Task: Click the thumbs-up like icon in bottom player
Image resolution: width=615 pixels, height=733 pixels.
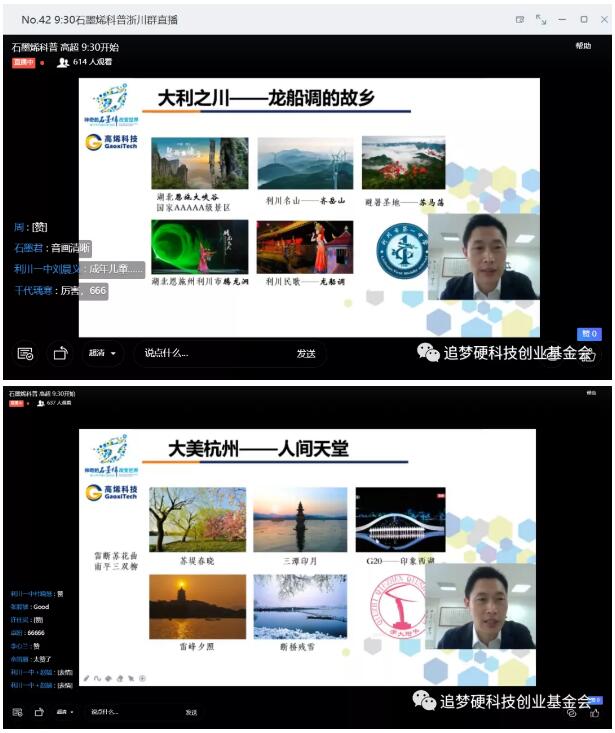Action: 594,713
